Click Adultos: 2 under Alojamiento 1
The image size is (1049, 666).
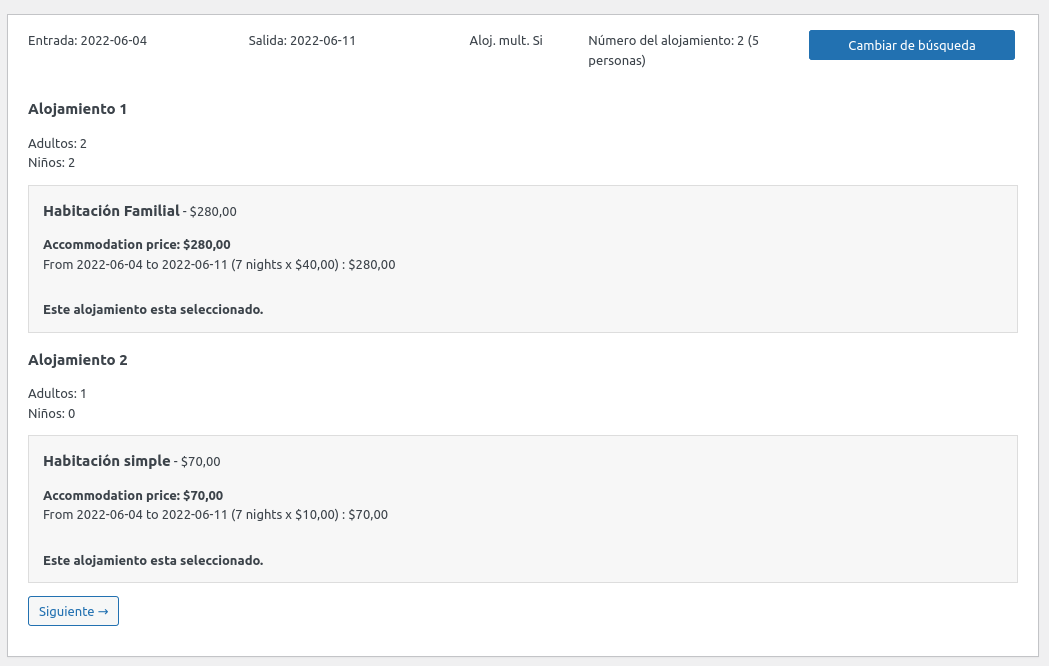56,143
